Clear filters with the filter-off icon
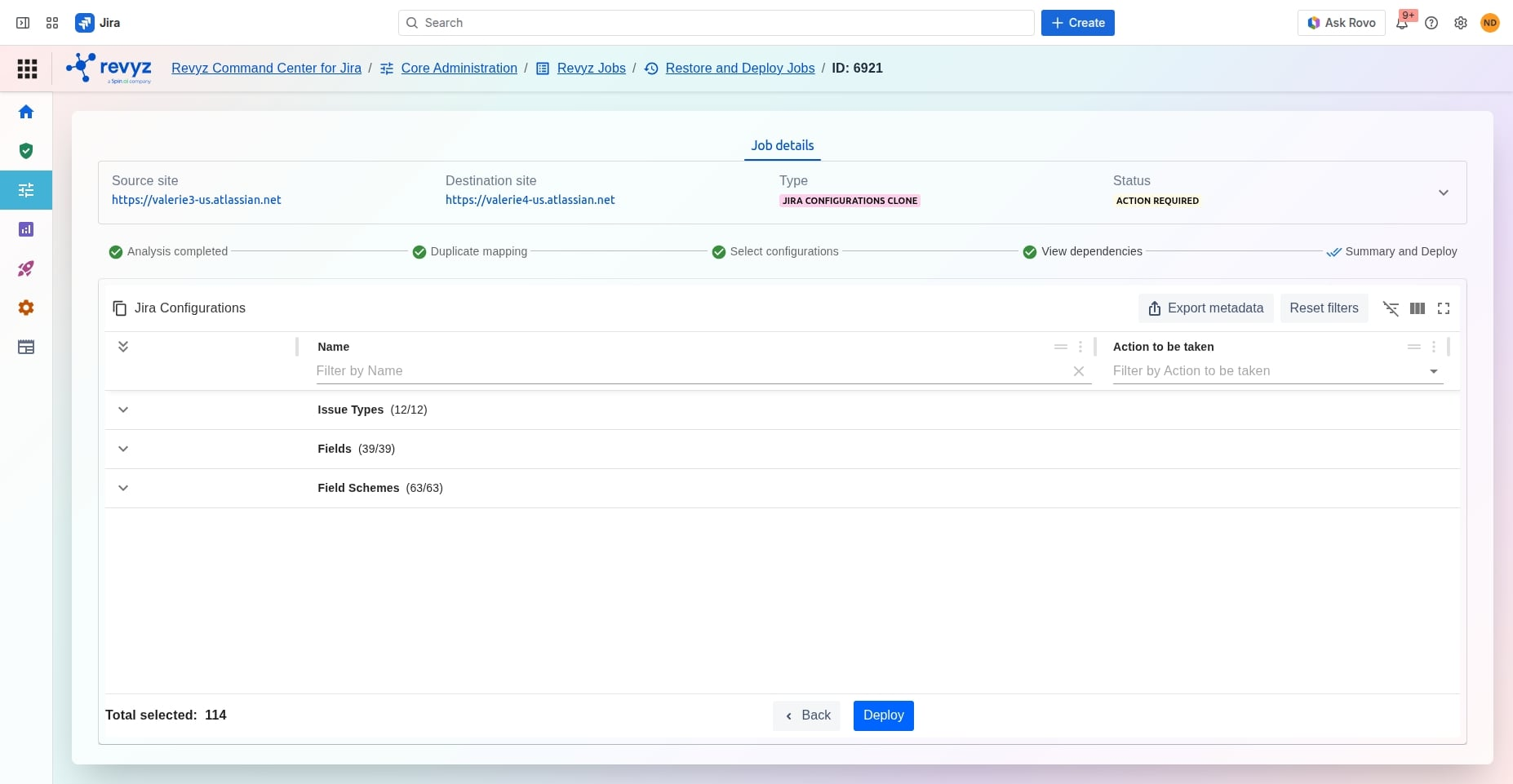Image resolution: width=1513 pixels, height=784 pixels. click(x=1391, y=308)
